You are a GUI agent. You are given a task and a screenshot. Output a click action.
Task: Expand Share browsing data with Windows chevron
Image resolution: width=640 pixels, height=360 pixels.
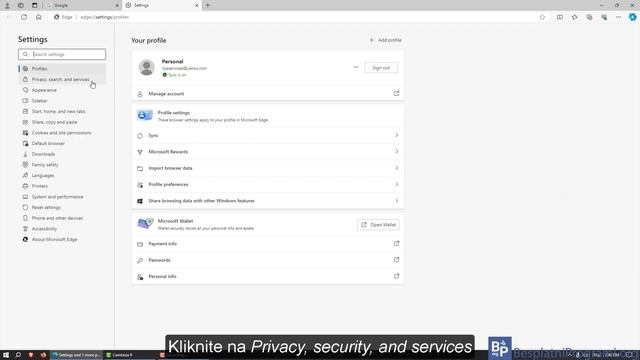(396, 200)
